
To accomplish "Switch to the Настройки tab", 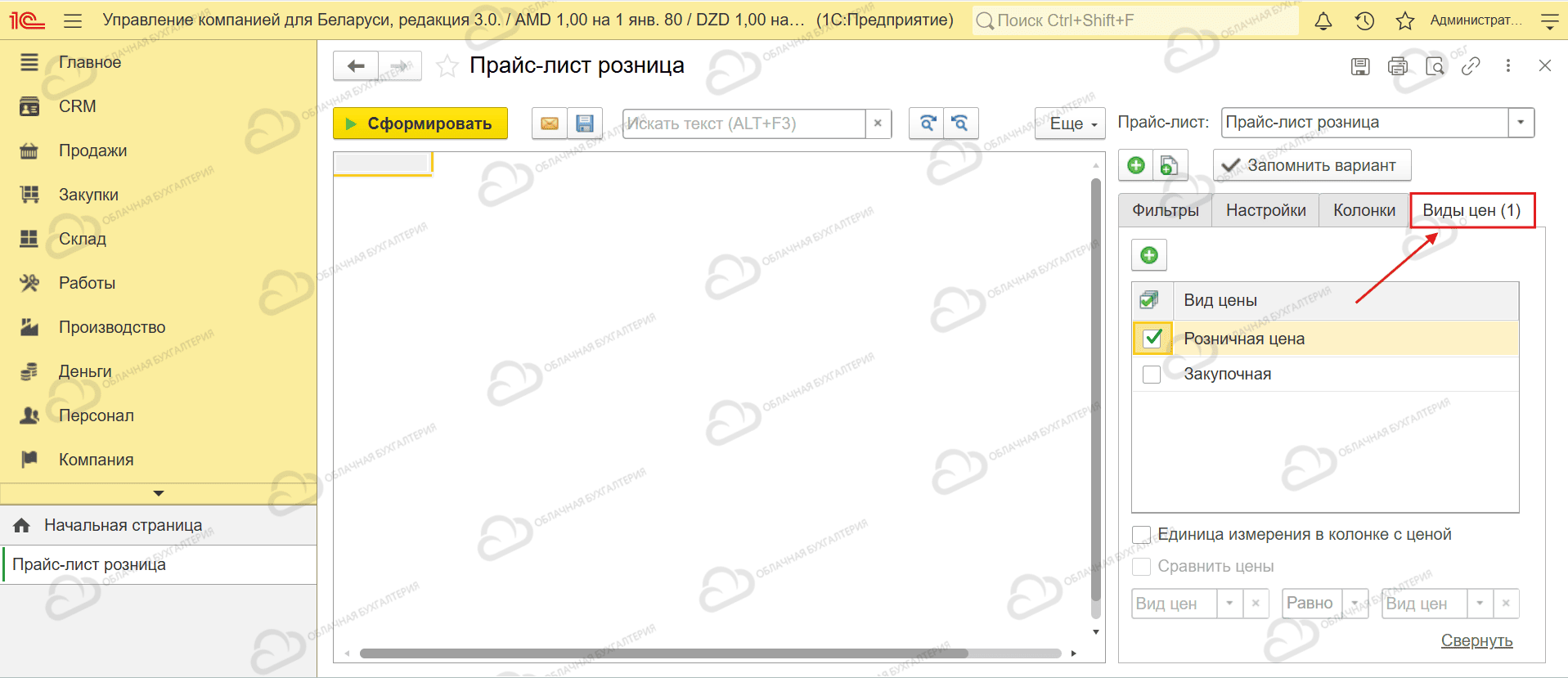I will (1266, 210).
